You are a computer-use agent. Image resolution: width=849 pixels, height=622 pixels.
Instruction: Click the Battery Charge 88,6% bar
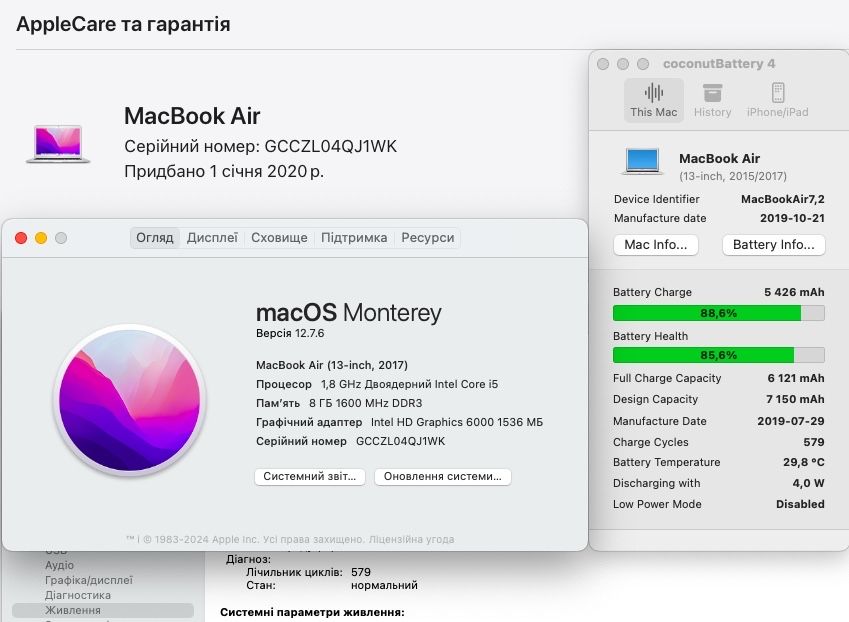(719, 313)
